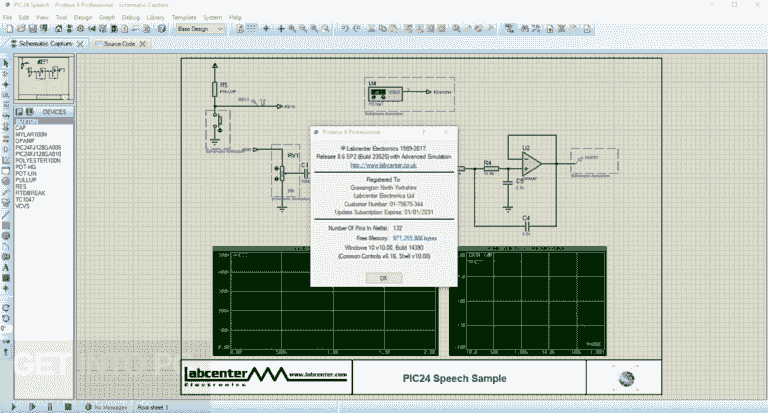Open the Design menu
This screenshot has height=413, width=768.
83,17
